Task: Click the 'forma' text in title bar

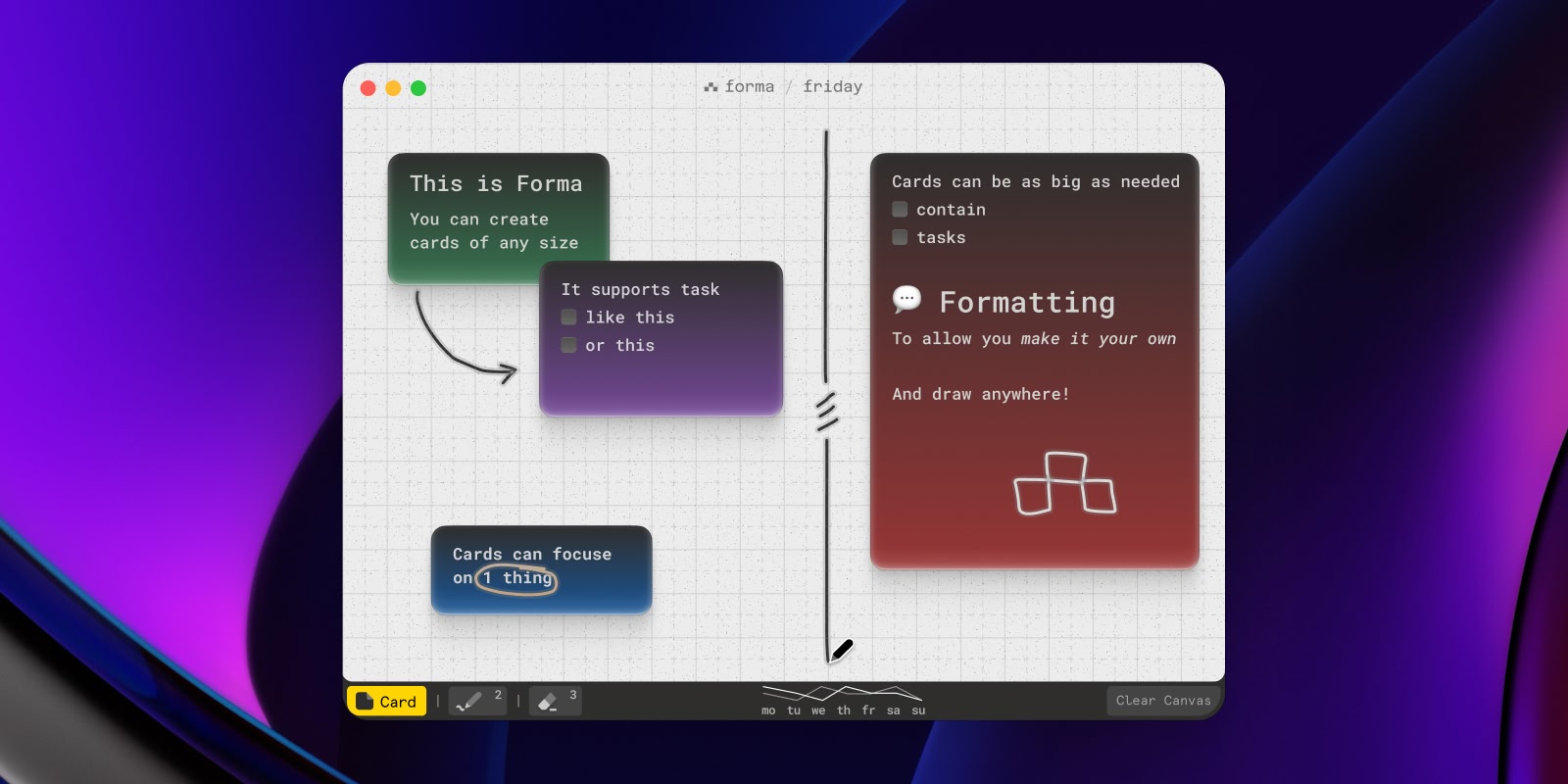Action: point(750,86)
